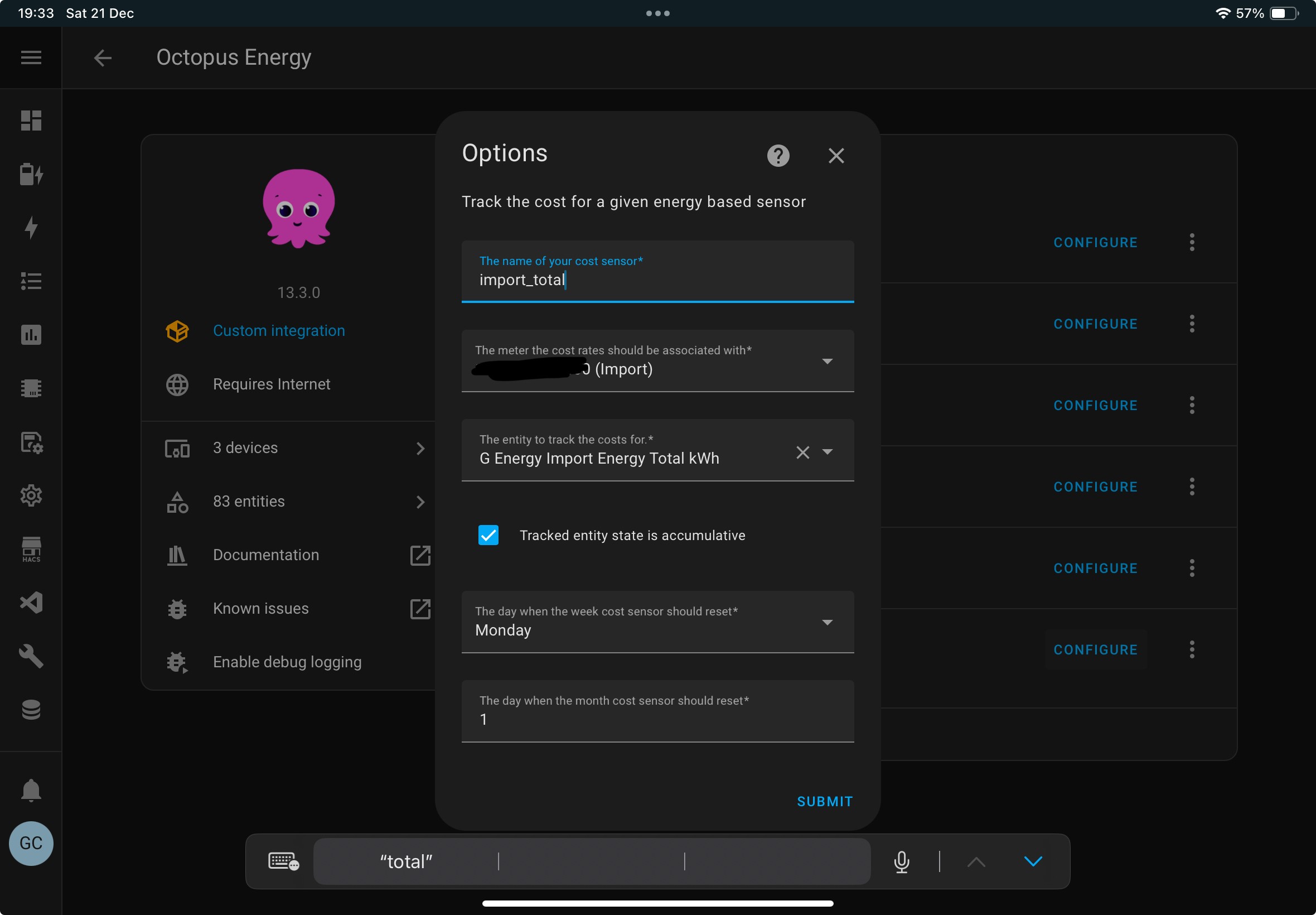Click the bottom CONFIGURE button
The height and width of the screenshot is (915, 1316).
point(1095,649)
